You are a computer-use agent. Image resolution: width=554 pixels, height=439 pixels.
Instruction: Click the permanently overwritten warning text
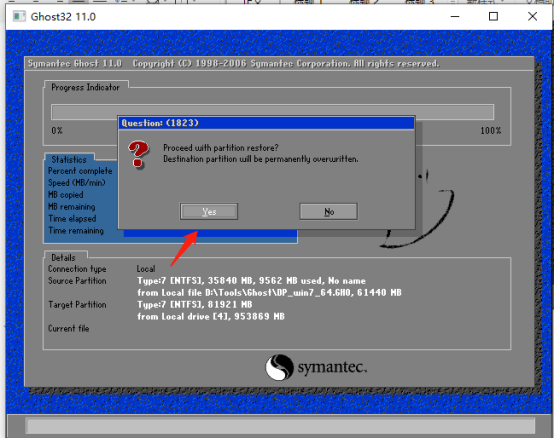coord(261,159)
